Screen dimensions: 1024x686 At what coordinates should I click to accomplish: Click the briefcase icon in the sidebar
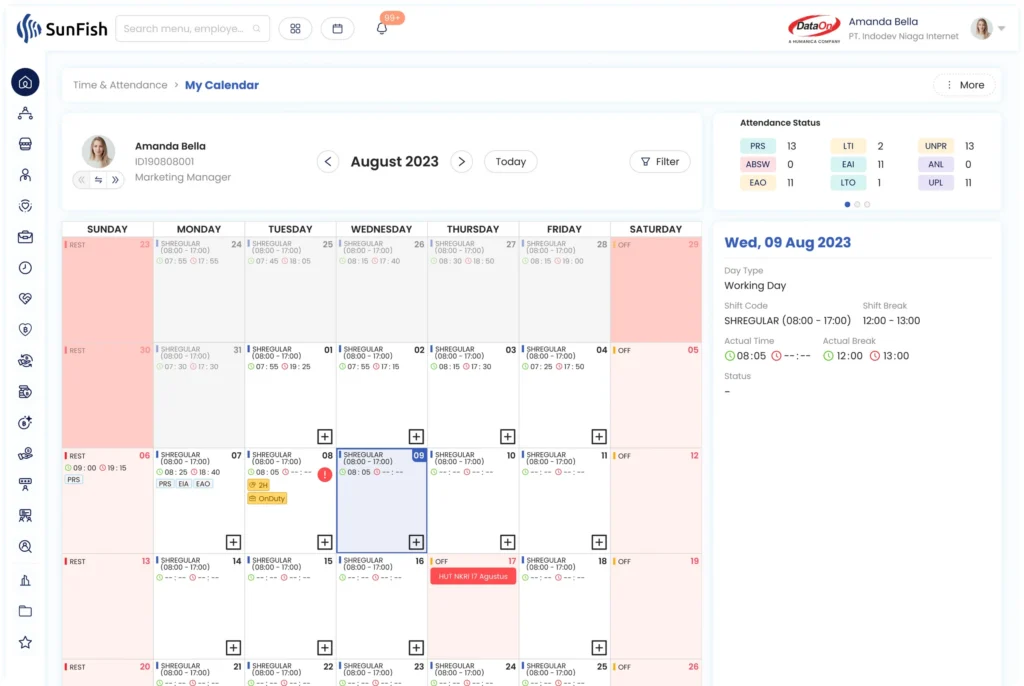point(24,234)
